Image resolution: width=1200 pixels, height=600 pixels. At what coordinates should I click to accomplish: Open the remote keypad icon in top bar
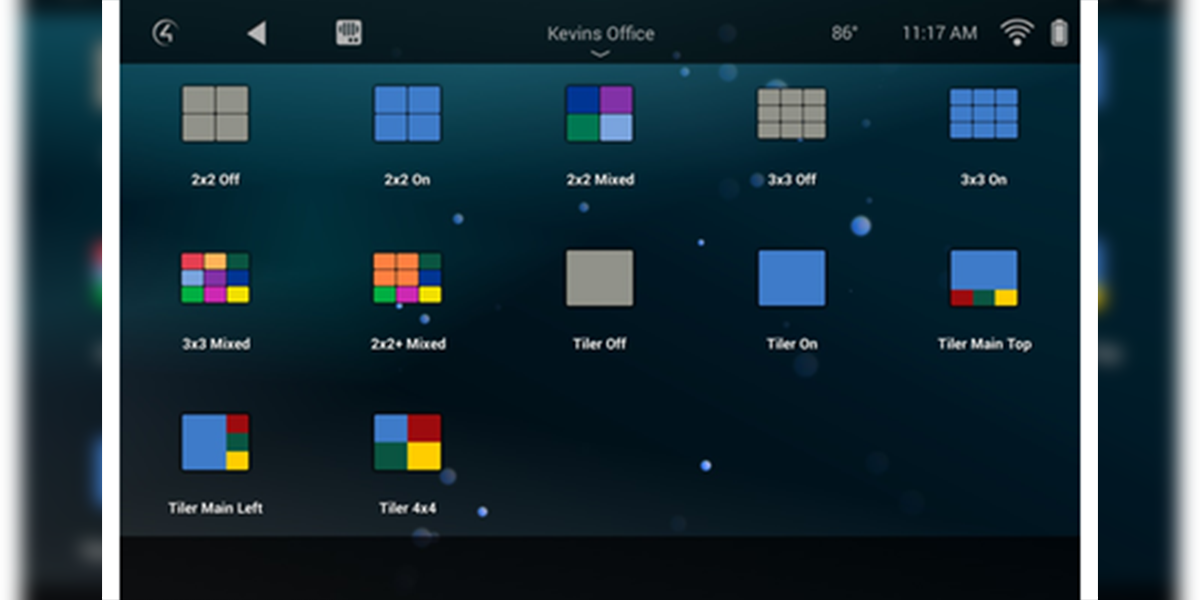click(x=349, y=33)
